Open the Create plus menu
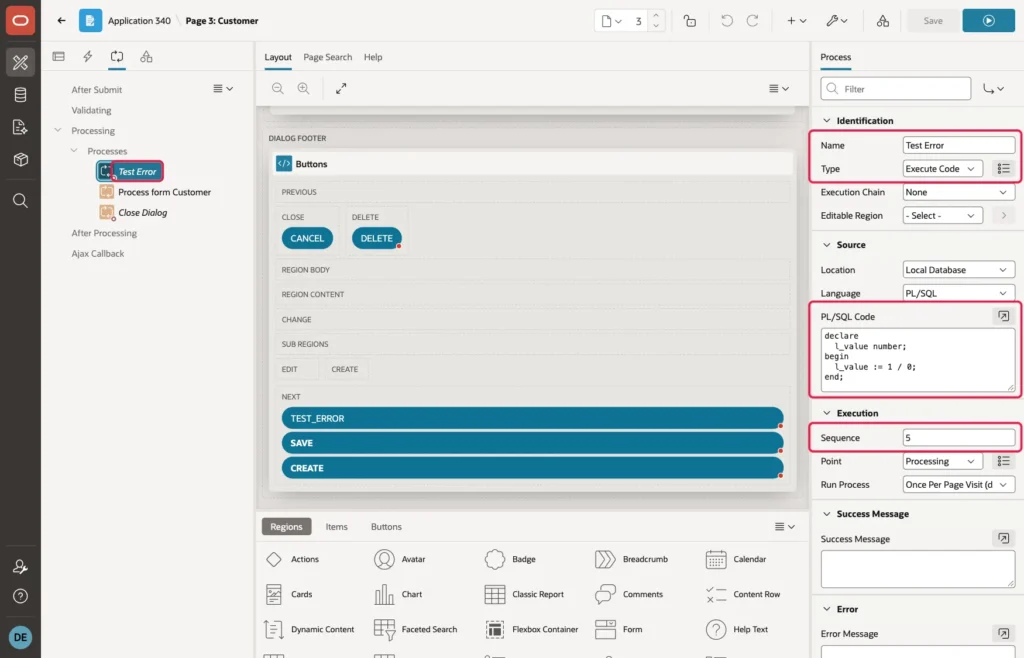The image size is (1024, 658). [796, 21]
